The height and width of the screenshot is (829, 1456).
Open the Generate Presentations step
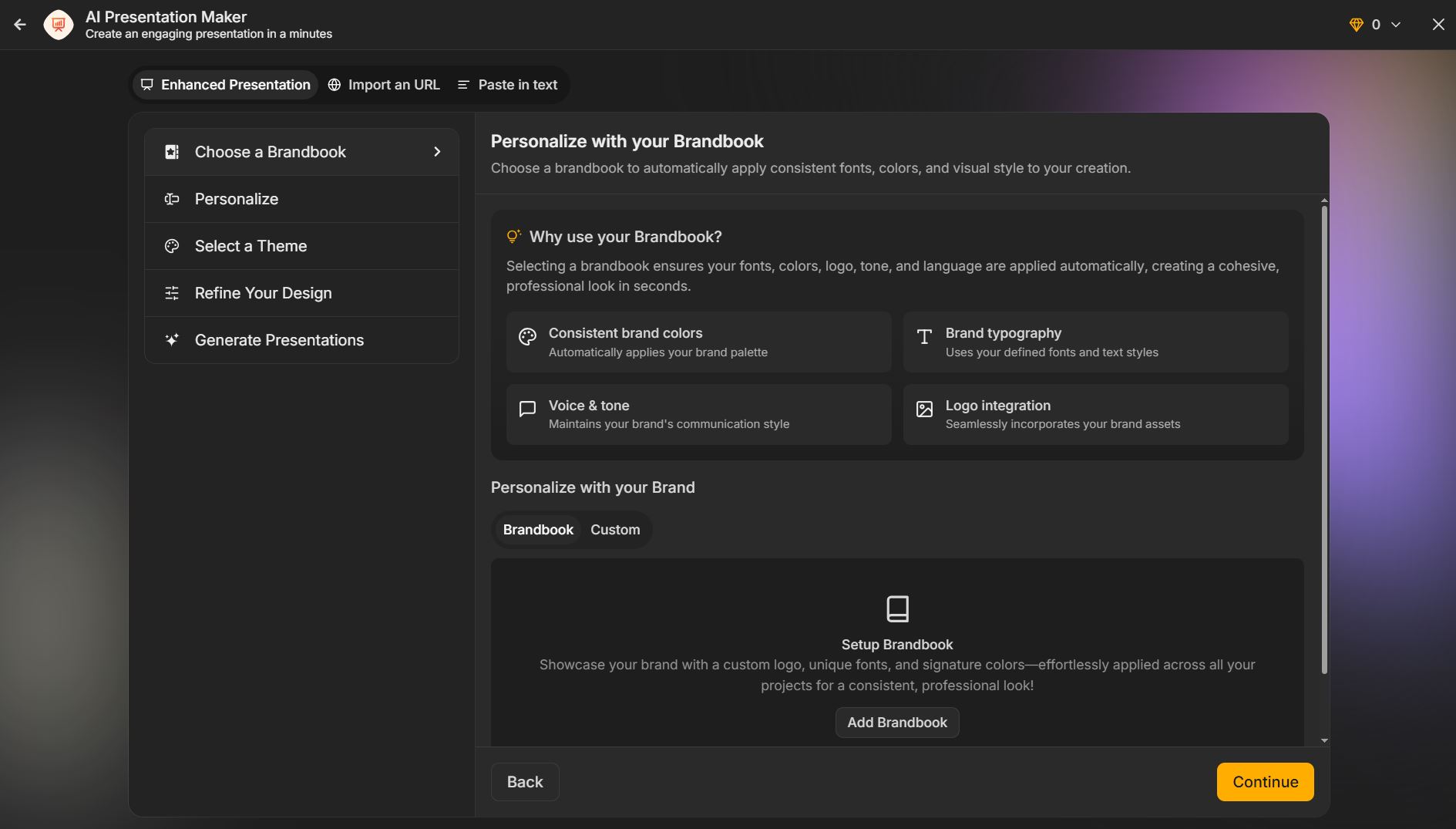pos(301,340)
